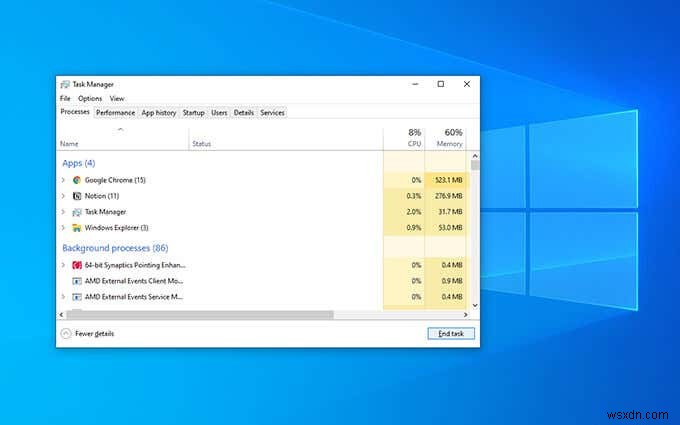The image size is (680, 425).
Task: Click the AMD External Events Client icon
Action: click(77, 281)
